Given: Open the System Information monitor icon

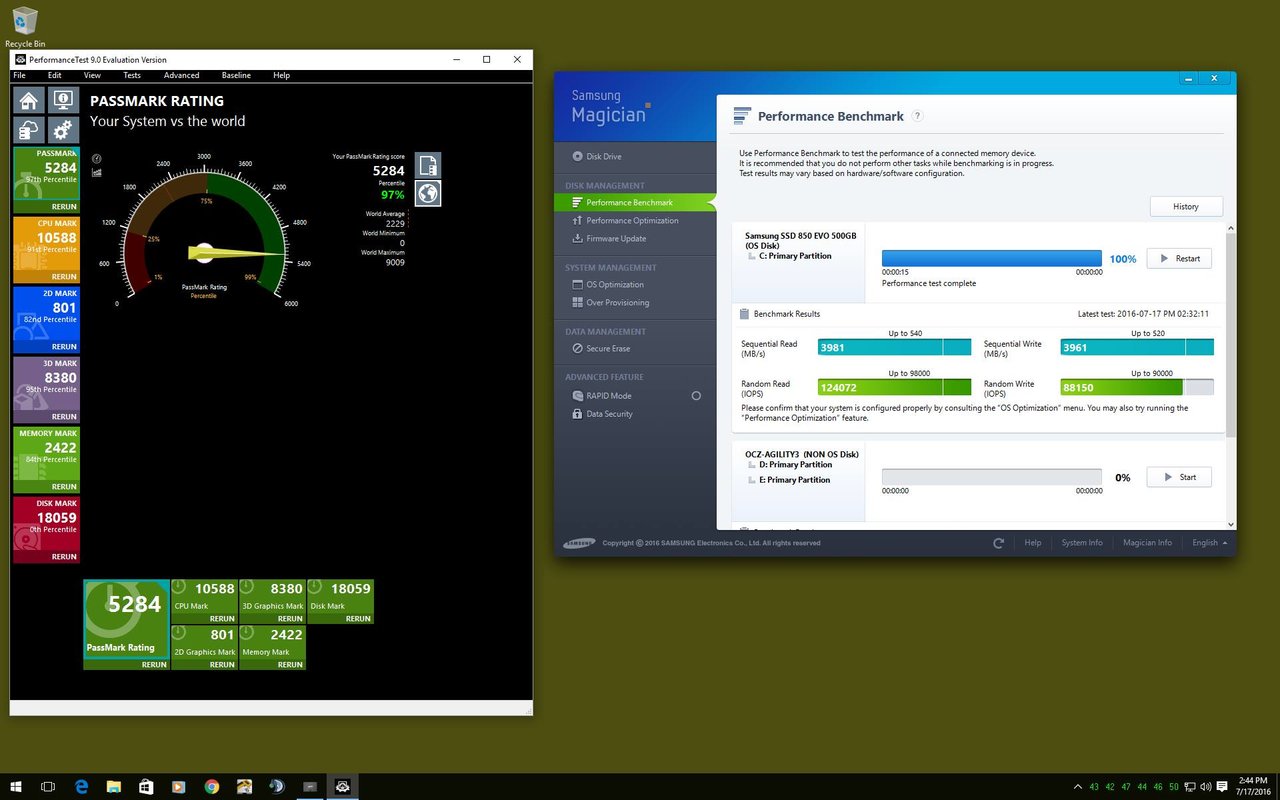Looking at the screenshot, I should click(63, 100).
